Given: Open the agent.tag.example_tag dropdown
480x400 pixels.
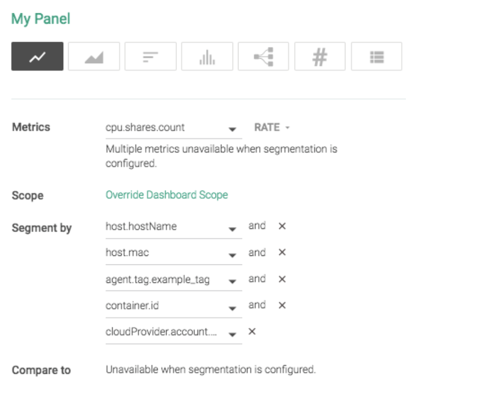Looking at the screenshot, I should coord(174,280).
